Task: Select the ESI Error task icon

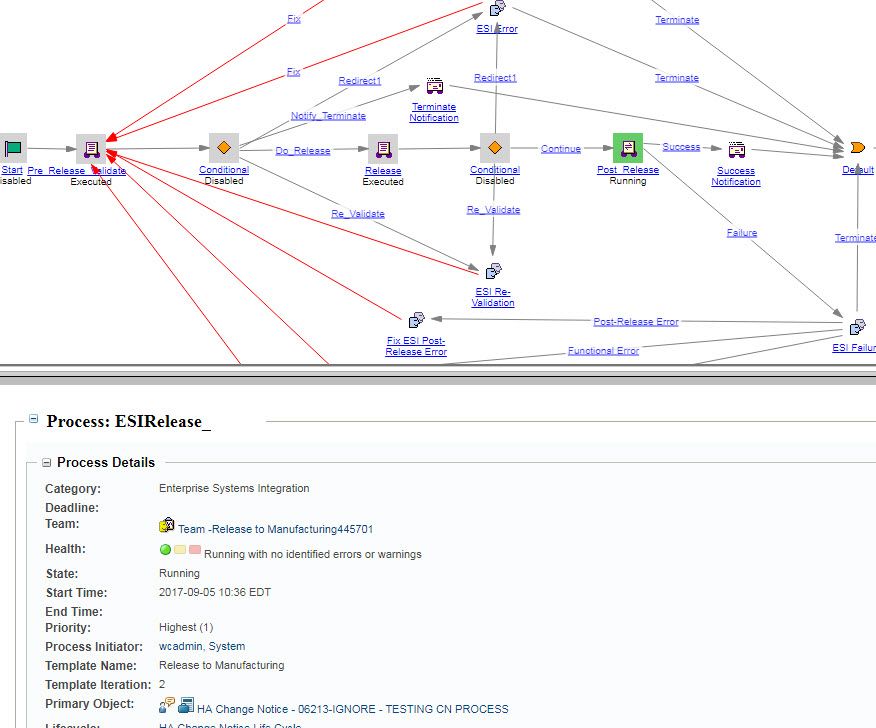Action: coord(497,8)
